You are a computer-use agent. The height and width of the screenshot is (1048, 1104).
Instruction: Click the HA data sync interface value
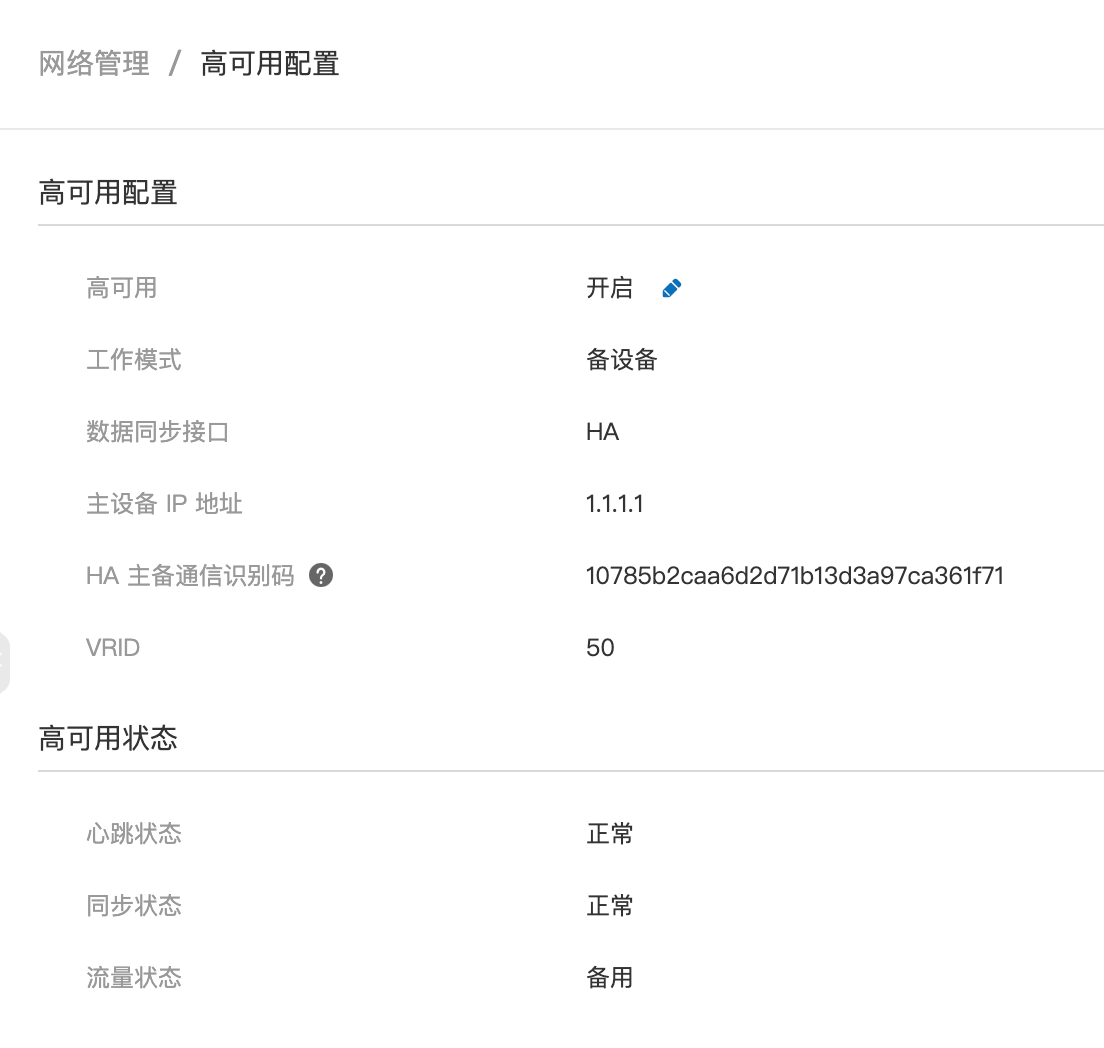point(602,432)
